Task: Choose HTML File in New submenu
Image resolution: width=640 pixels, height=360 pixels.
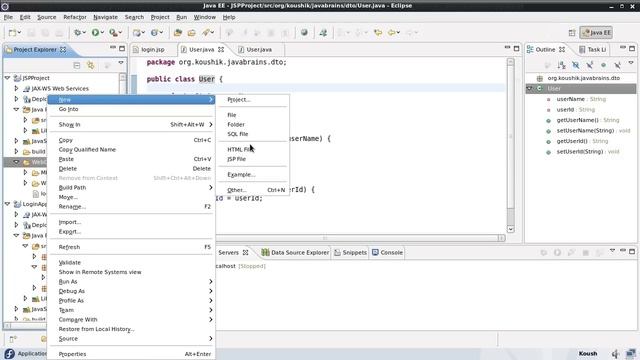Action: [x=252, y=149]
